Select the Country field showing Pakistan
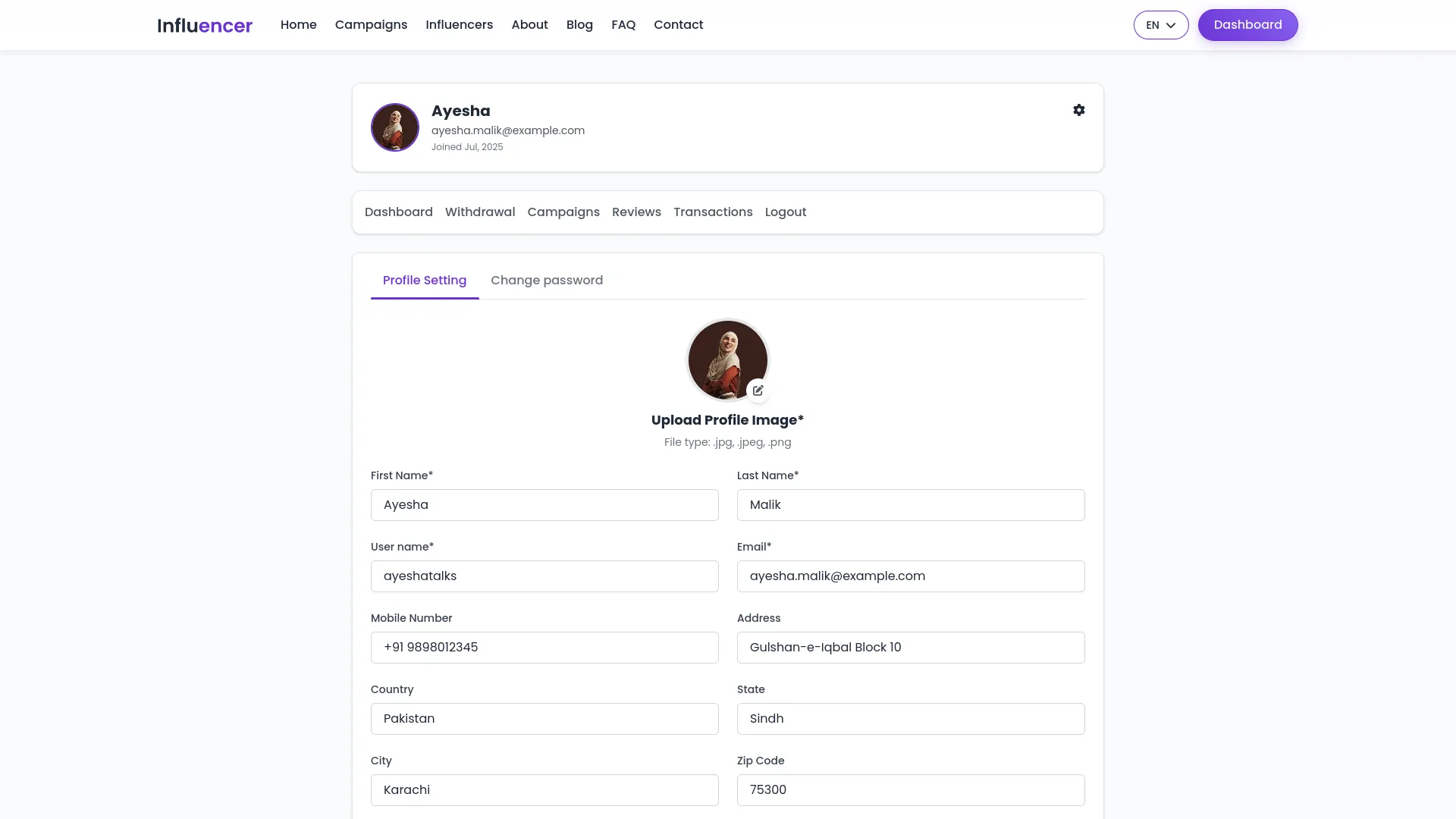The width and height of the screenshot is (1456, 819). (x=544, y=719)
